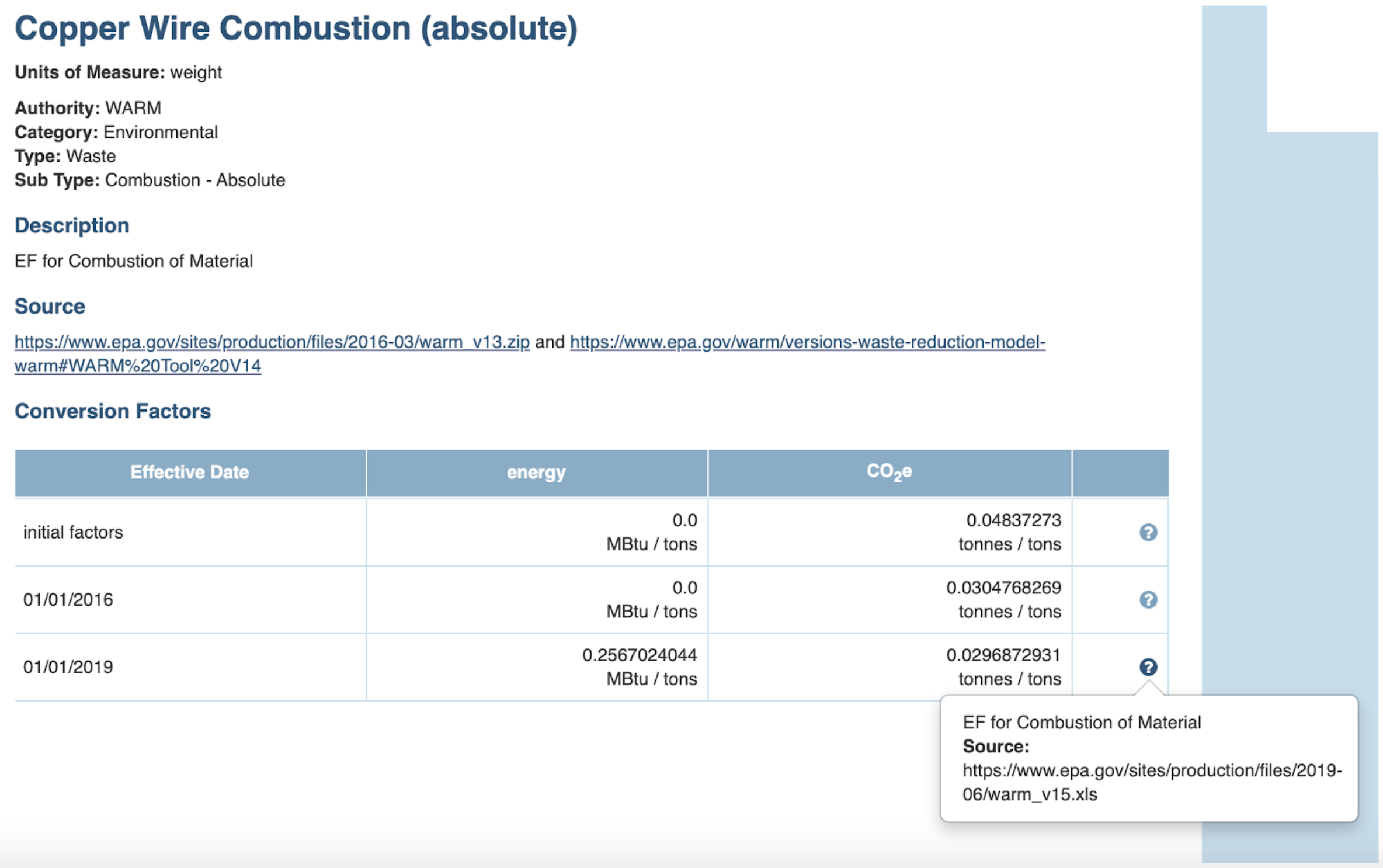Viewport: 1383px width, 868px height.
Task: Select the 01/01/2019 effective date cell
Action: pos(68,666)
